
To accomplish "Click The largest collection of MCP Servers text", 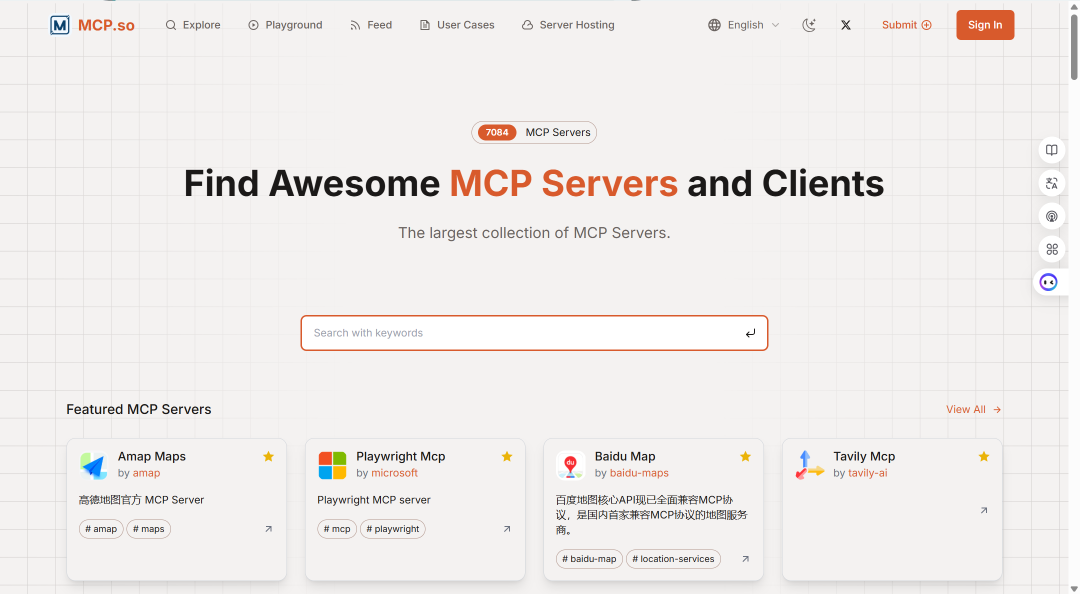I will [534, 233].
